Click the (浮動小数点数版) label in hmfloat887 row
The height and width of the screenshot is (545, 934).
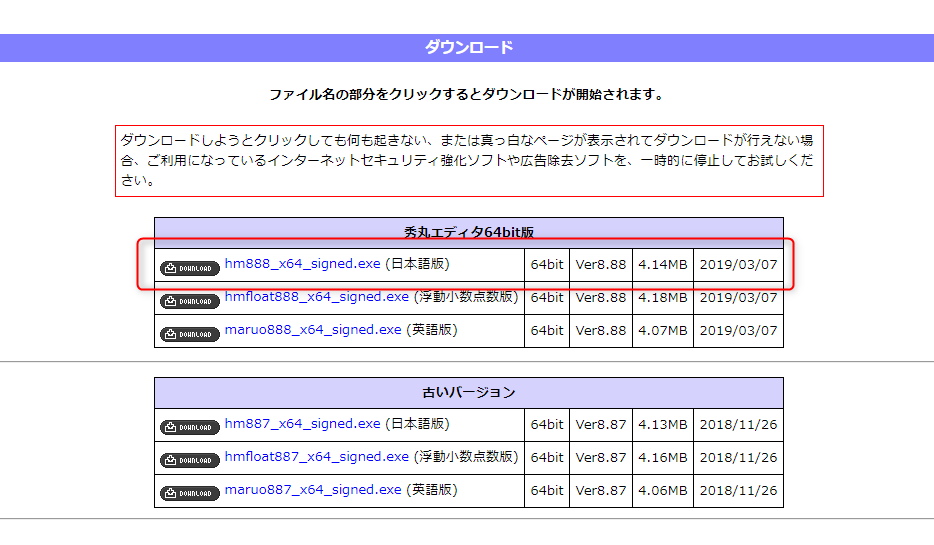[x=466, y=457]
